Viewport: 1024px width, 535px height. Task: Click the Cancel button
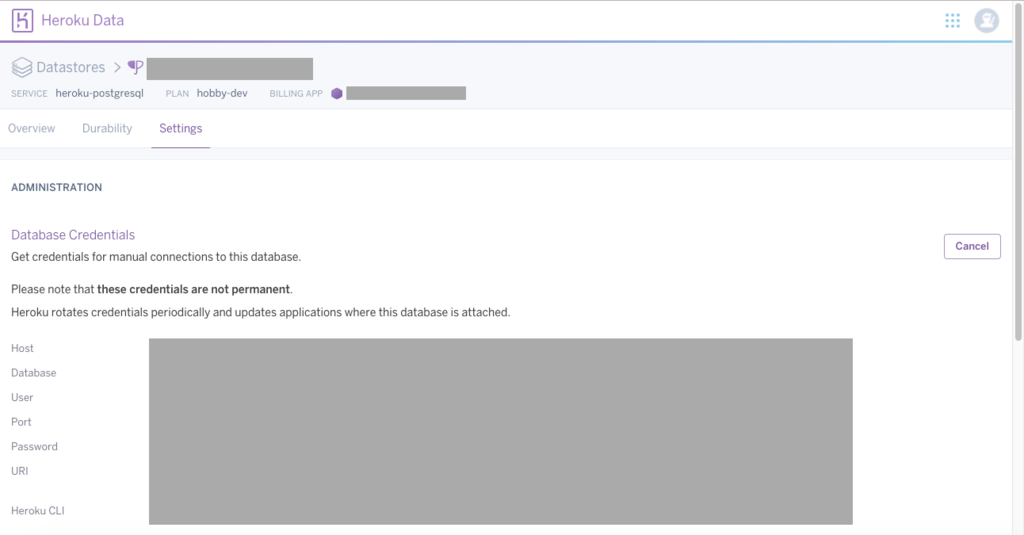point(972,246)
